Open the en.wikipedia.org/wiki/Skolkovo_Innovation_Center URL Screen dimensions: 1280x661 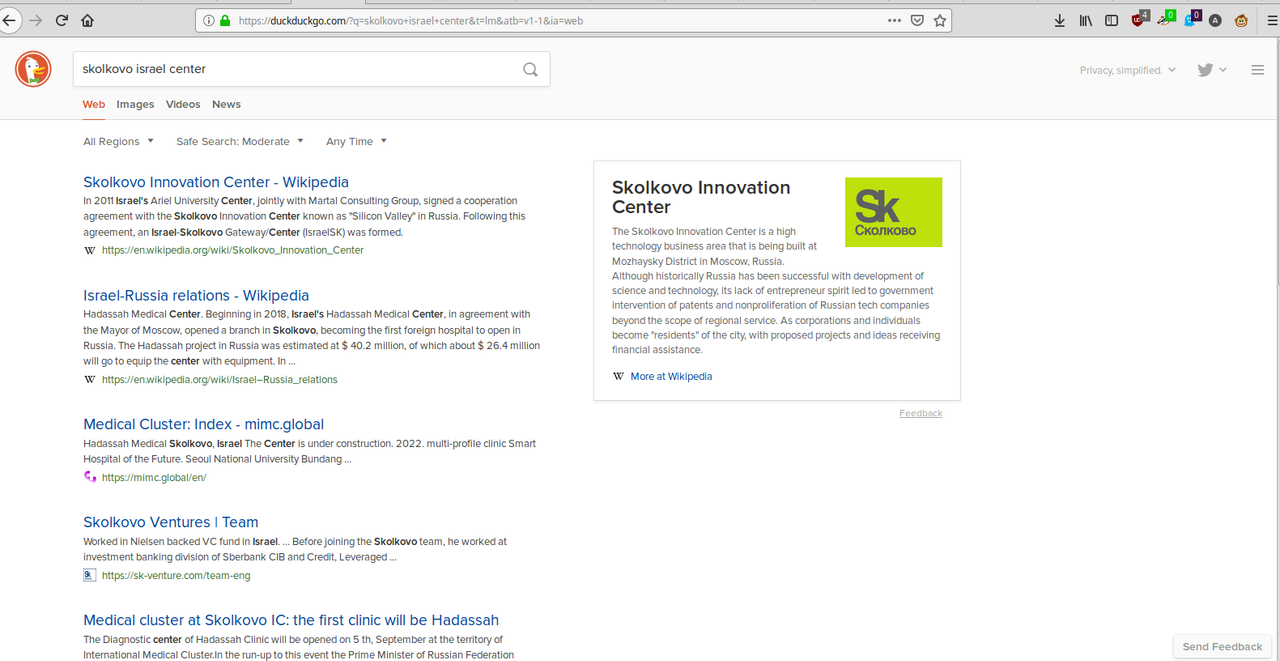pyautogui.click(x=233, y=250)
